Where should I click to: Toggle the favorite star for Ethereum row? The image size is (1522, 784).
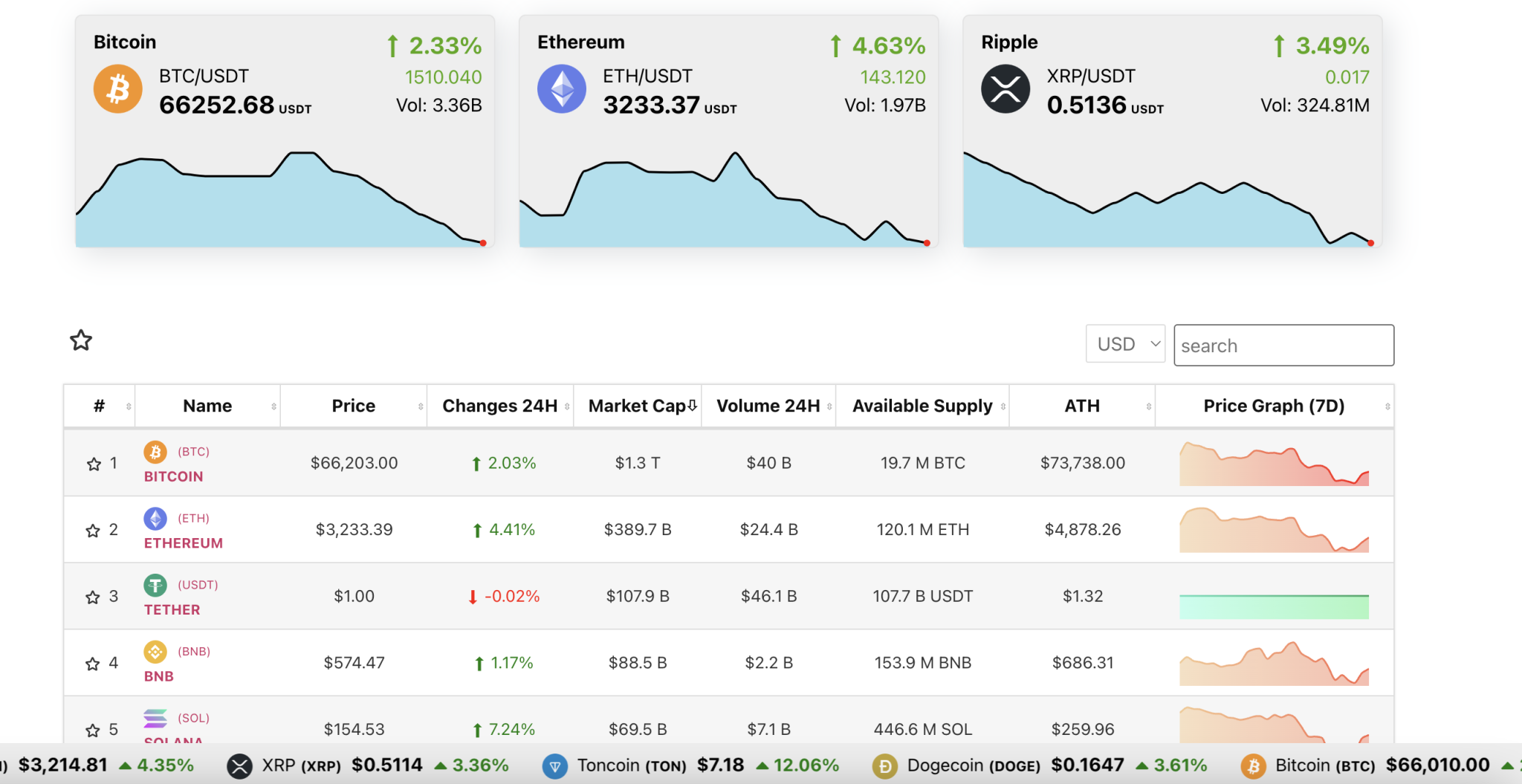(94, 531)
